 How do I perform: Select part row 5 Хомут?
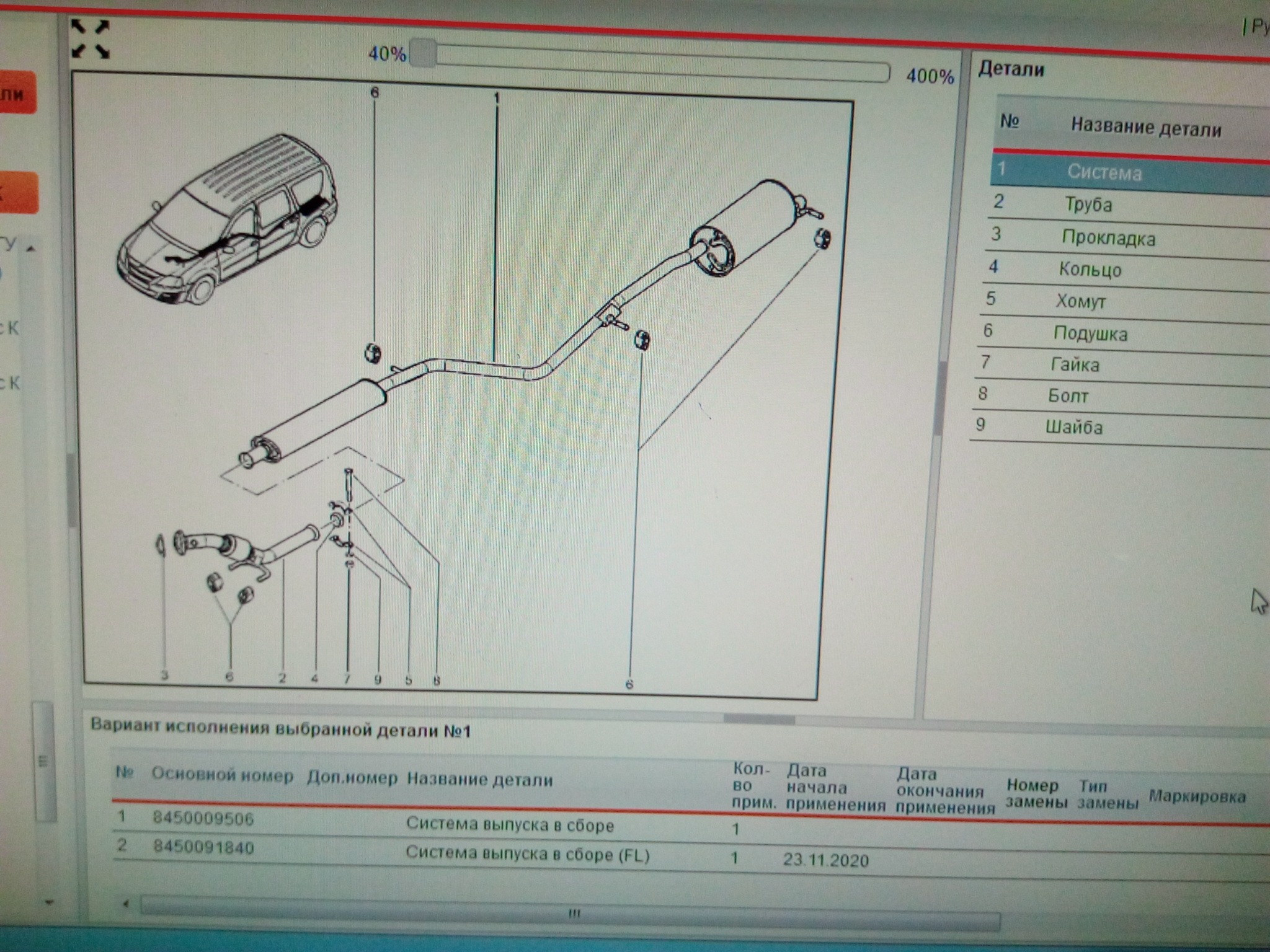click(1080, 302)
